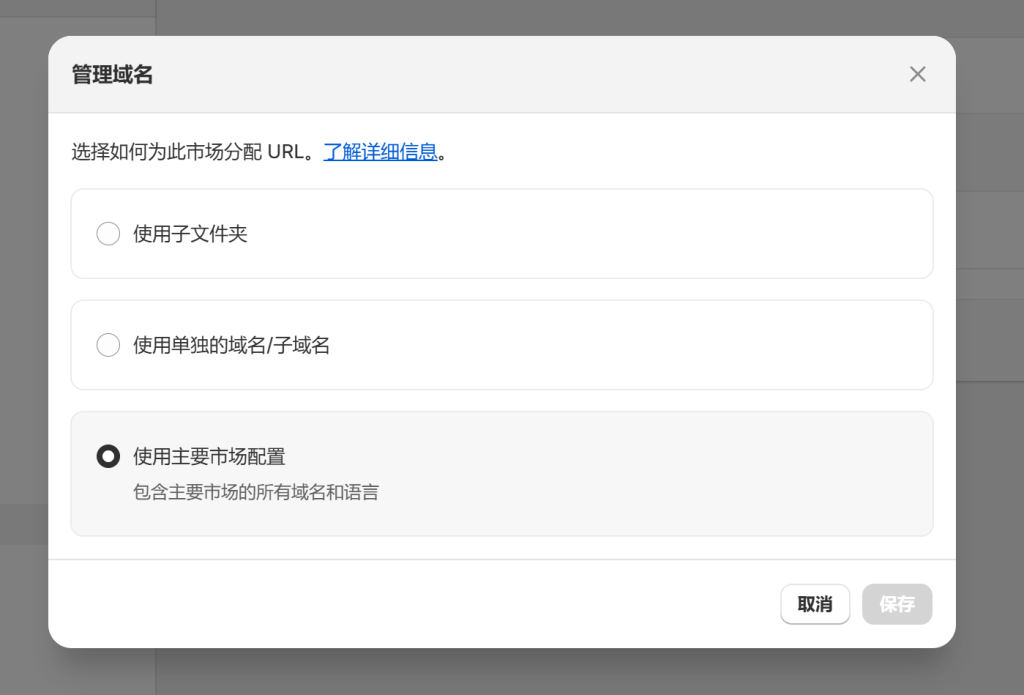Click the 使用单独的域名/子域名 option card
1024x695 pixels.
tap(500, 344)
